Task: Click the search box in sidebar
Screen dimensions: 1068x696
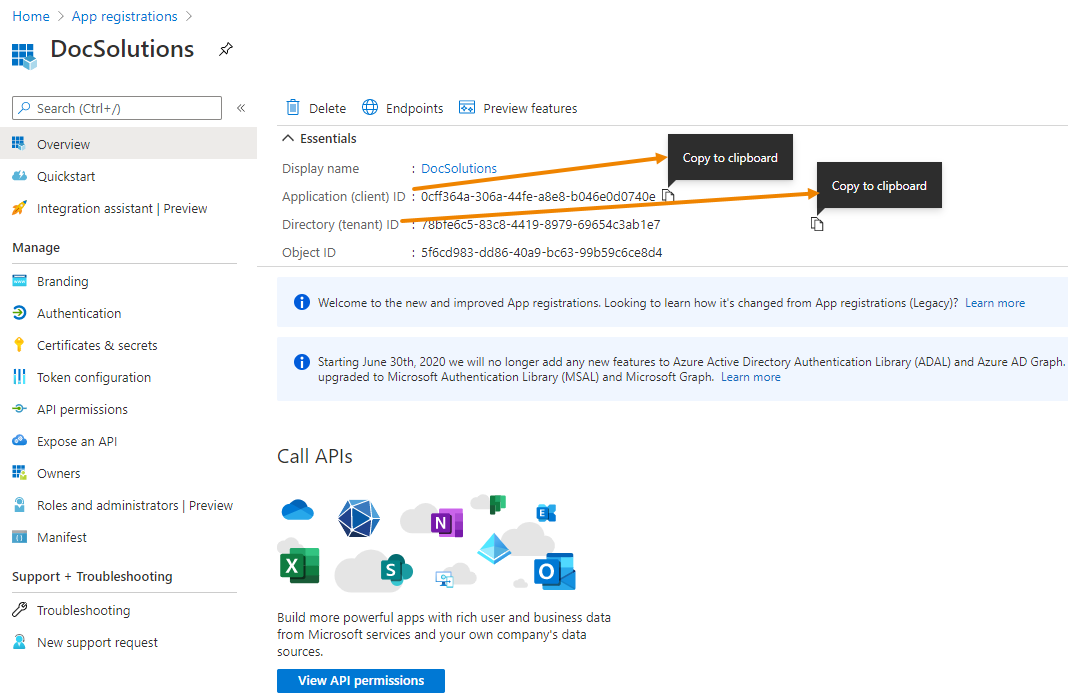Action: click(x=117, y=108)
